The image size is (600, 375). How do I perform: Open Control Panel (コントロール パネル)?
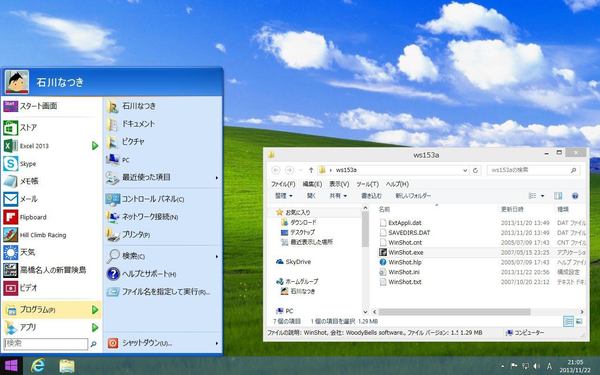(163, 199)
